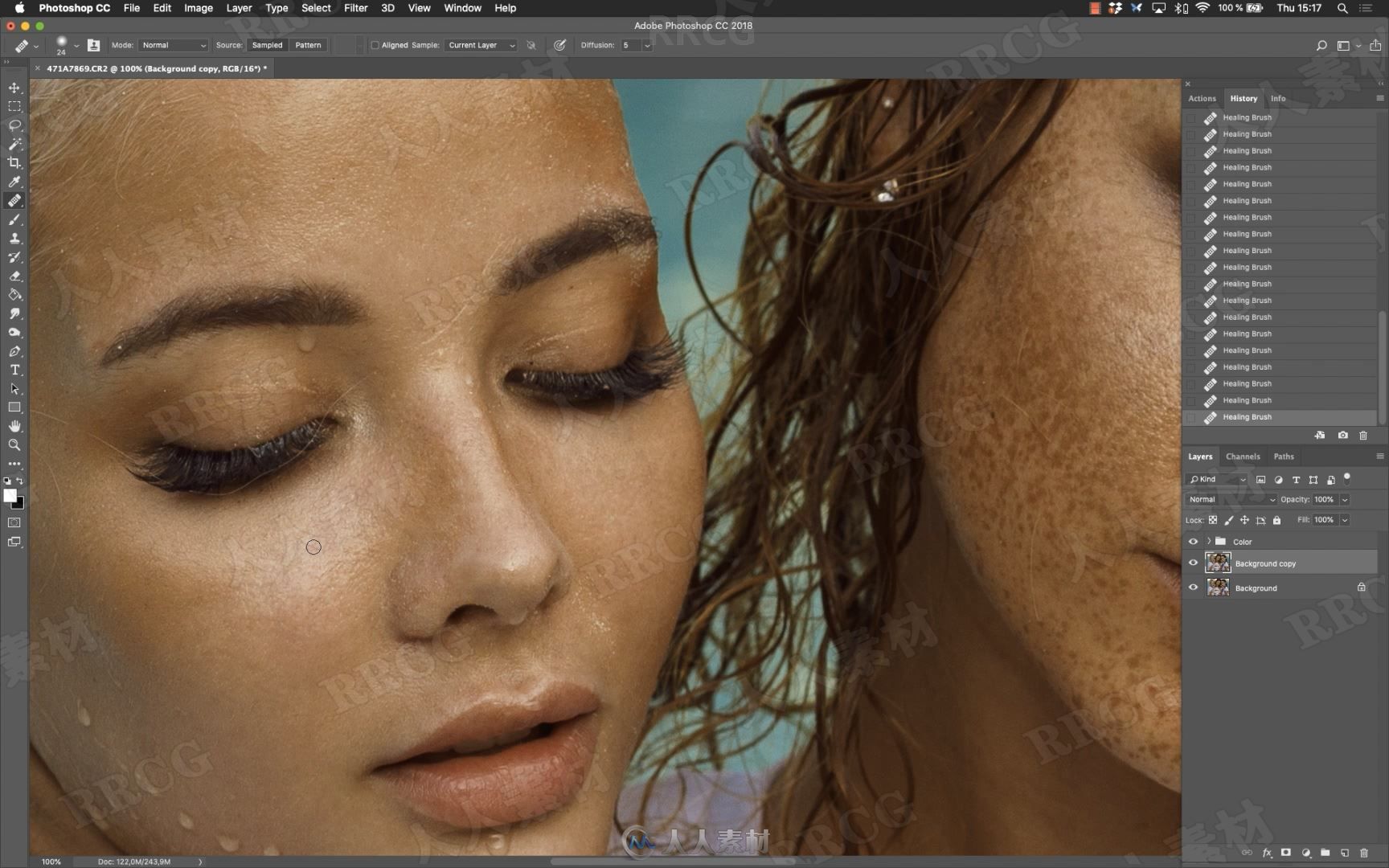
Task: Open the Mode dropdown set to Normal
Action: pyautogui.click(x=173, y=45)
